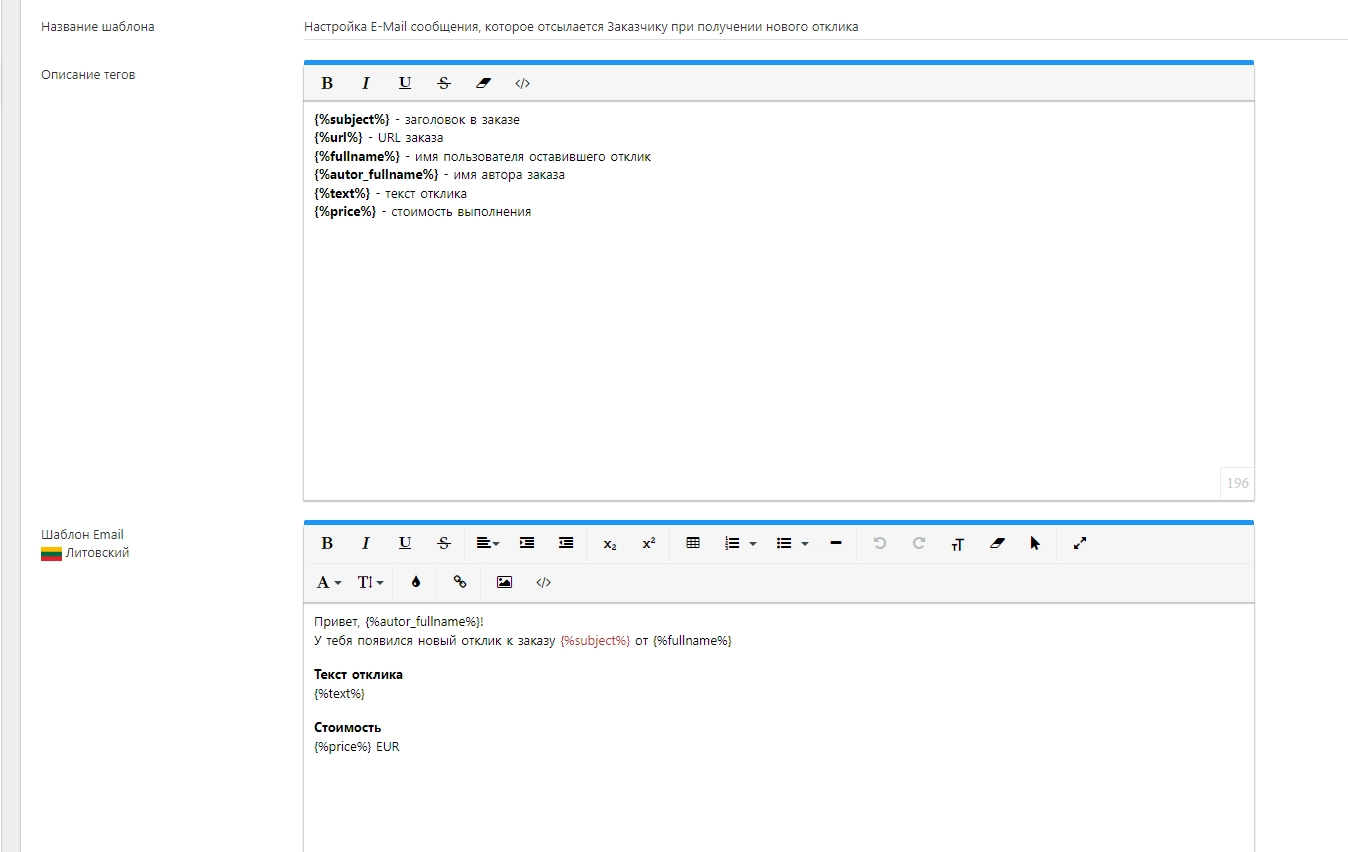
Task: Click the superscript icon
Action: click(x=649, y=543)
